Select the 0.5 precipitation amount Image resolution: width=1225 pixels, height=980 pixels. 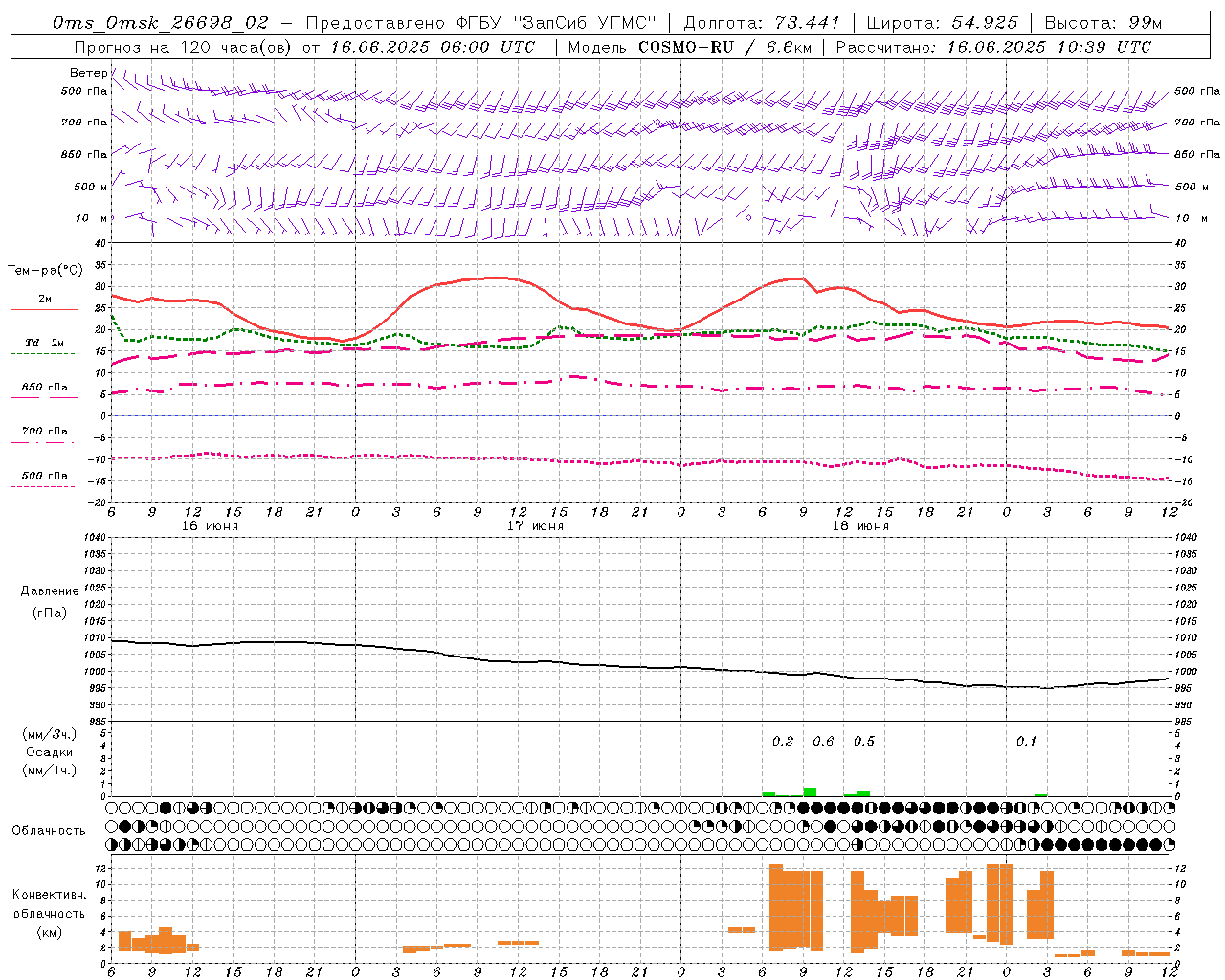coord(863,741)
